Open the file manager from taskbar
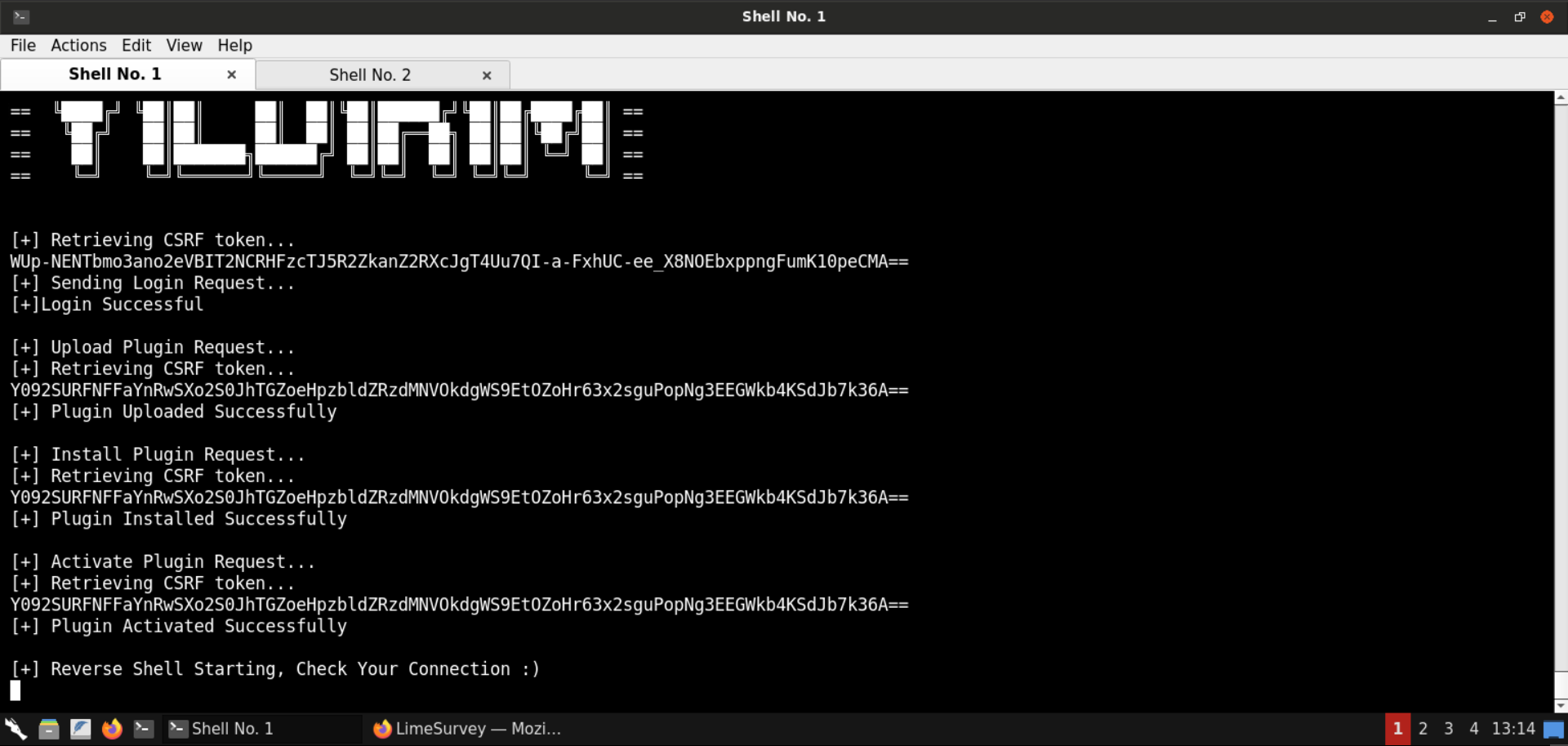 (x=49, y=729)
